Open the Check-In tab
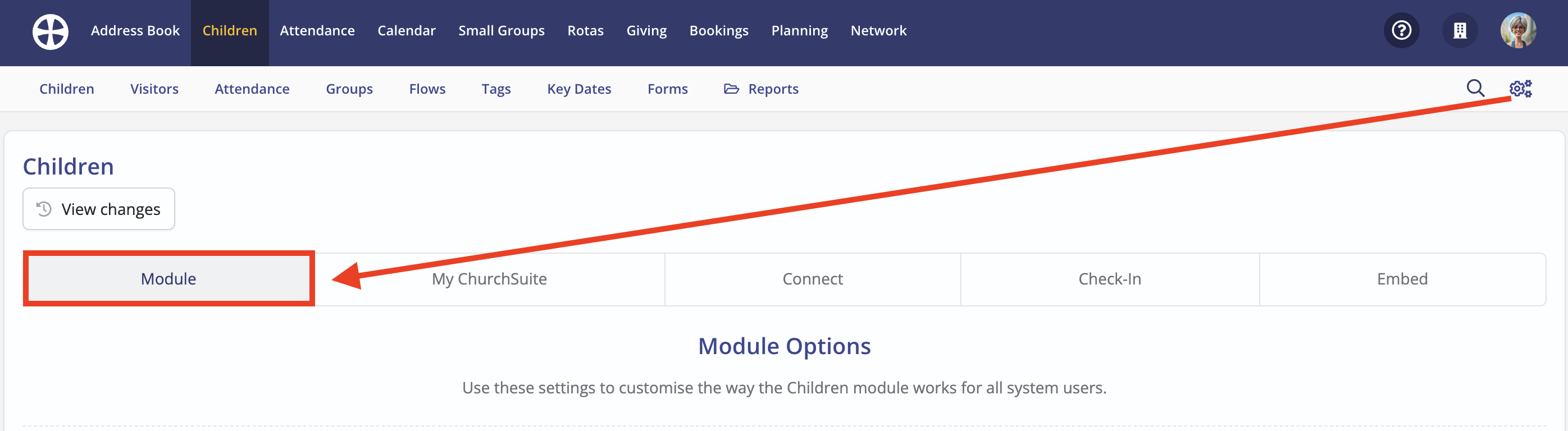This screenshot has height=431, width=1568. (x=1110, y=279)
